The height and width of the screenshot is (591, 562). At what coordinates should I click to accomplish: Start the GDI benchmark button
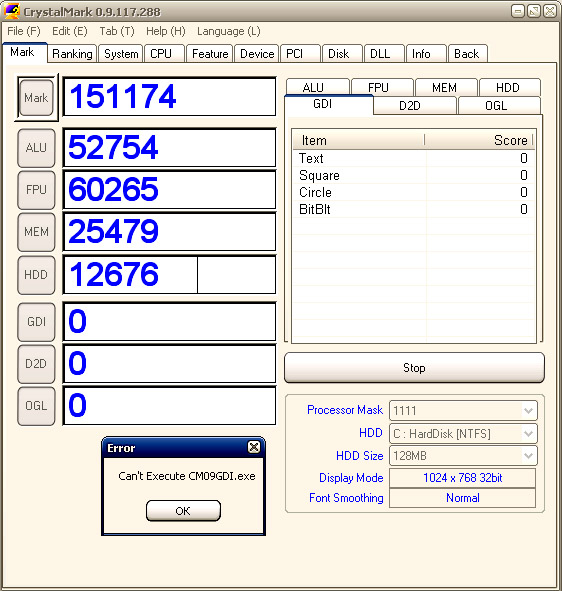tap(36, 322)
